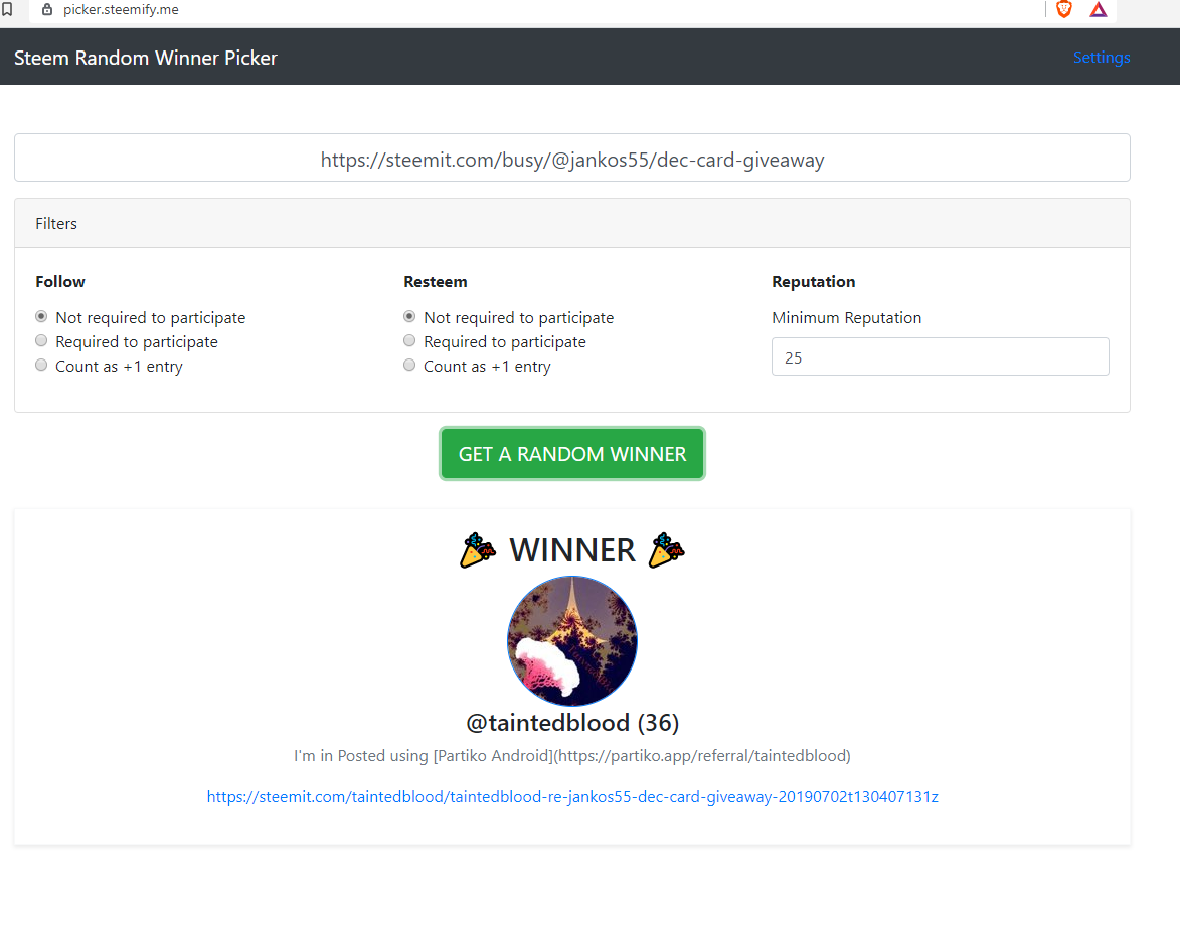The image size is (1180, 926).
Task: Select Resteem 'Count as +1 entry'
Action: click(409, 365)
